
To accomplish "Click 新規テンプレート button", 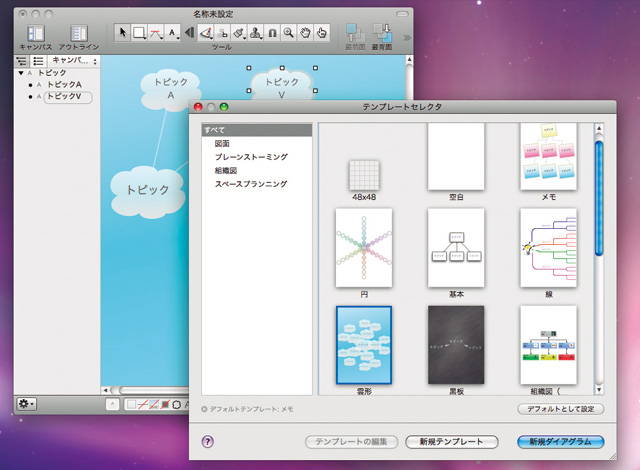I will pyautogui.click(x=451, y=442).
